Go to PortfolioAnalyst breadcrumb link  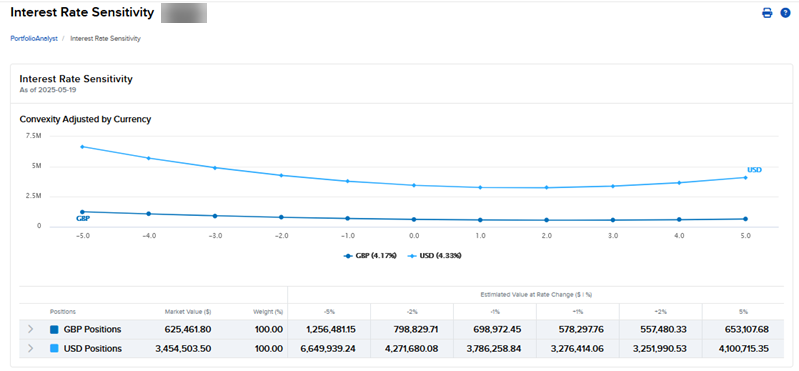(x=34, y=39)
